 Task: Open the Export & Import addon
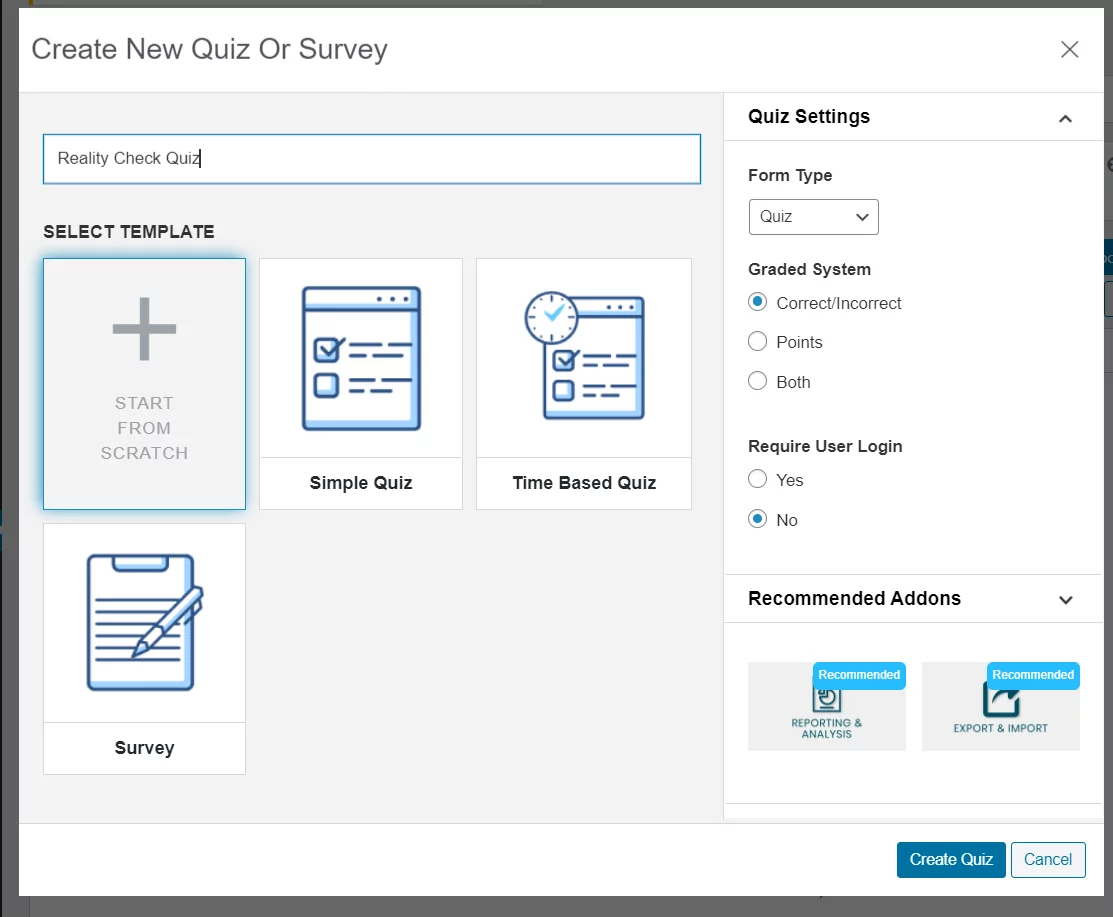[x=1000, y=706]
